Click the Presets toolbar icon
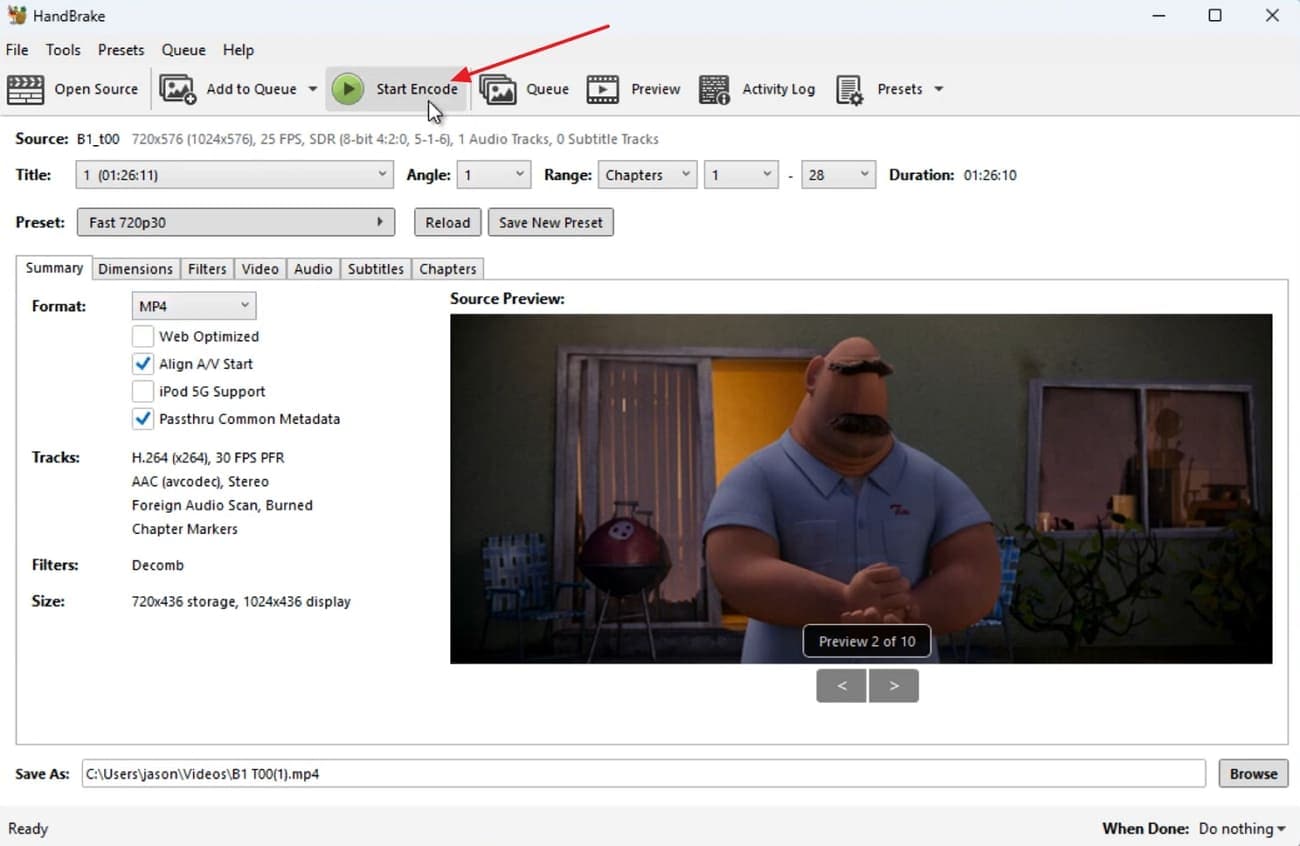The image size is (1300, 846). coord(850,89)
